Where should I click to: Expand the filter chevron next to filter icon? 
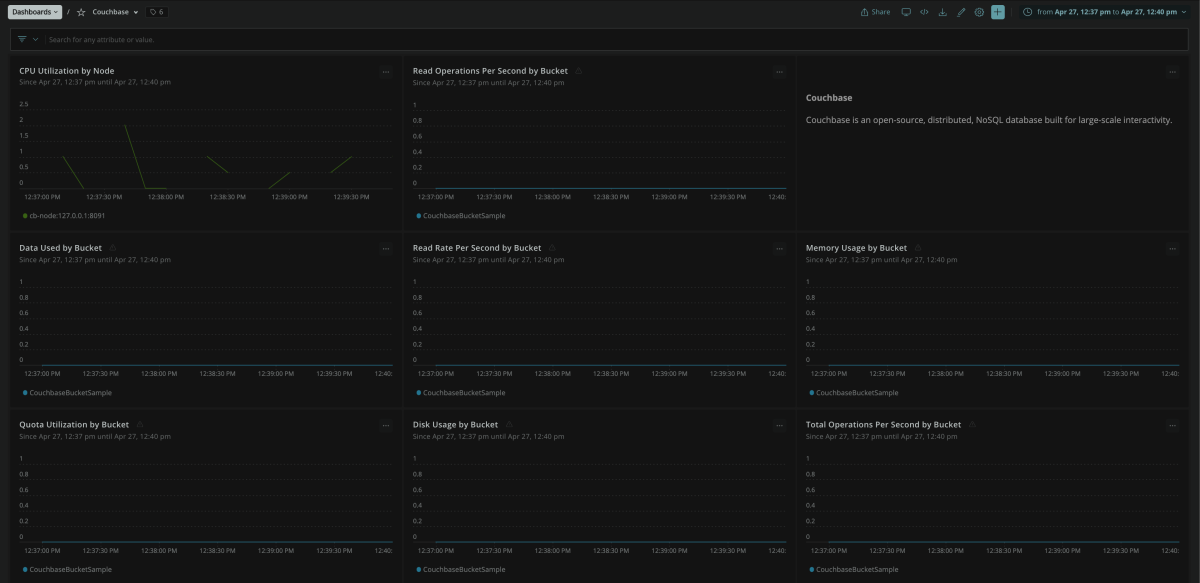pyautogui.click(x=36, y=39)
